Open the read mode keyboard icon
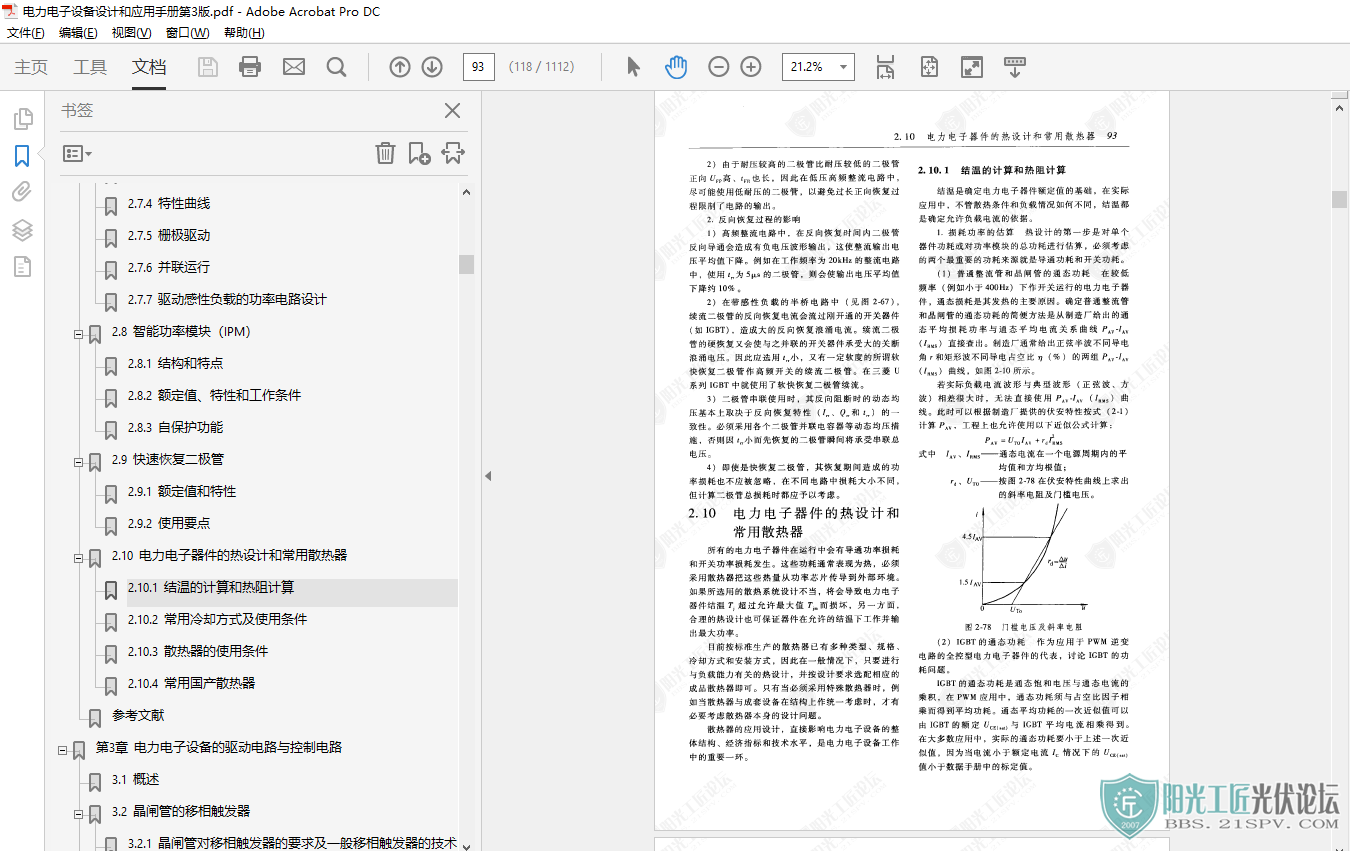 [1015, 67]
